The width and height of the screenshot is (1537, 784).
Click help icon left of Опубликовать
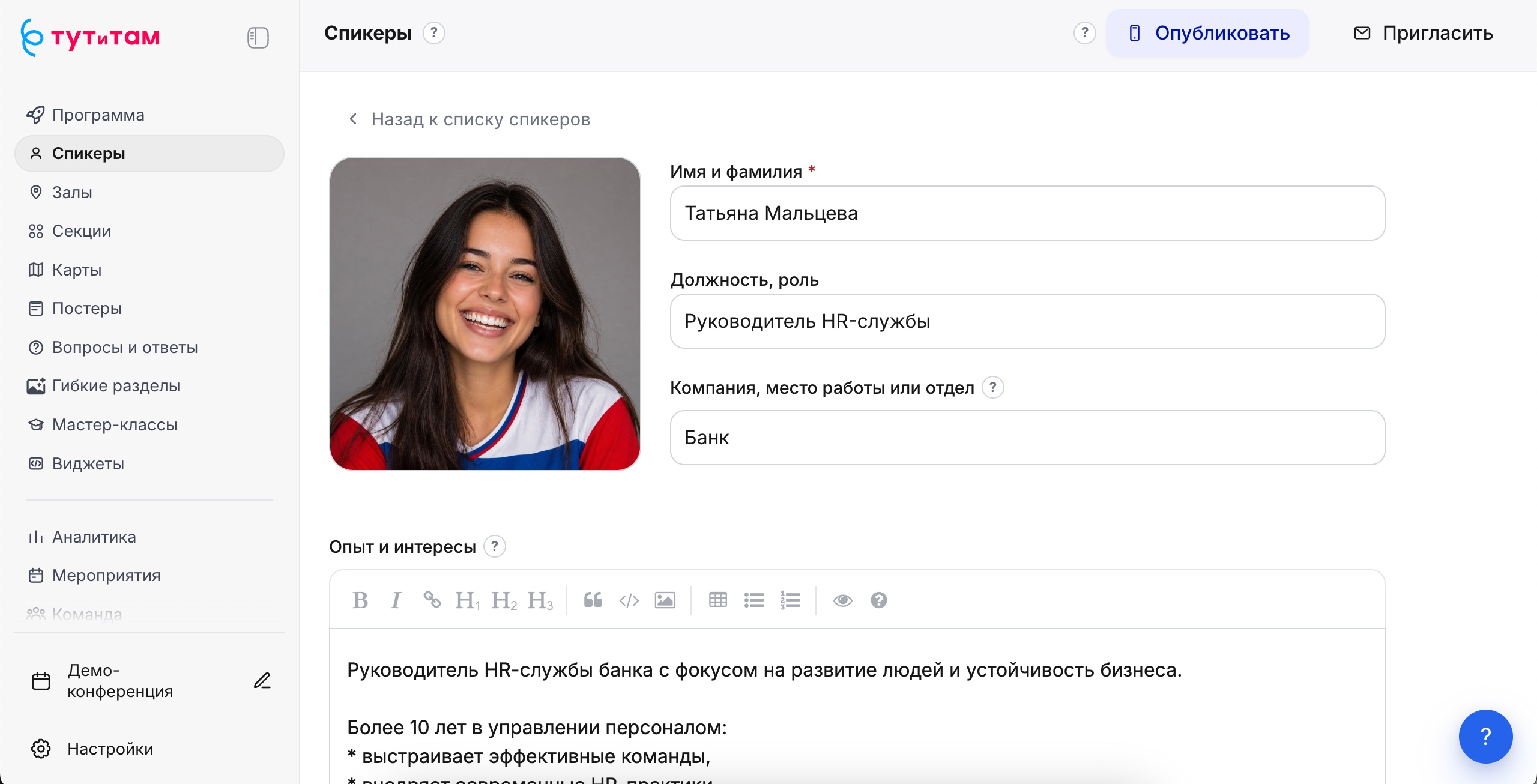click(1084, 33)
